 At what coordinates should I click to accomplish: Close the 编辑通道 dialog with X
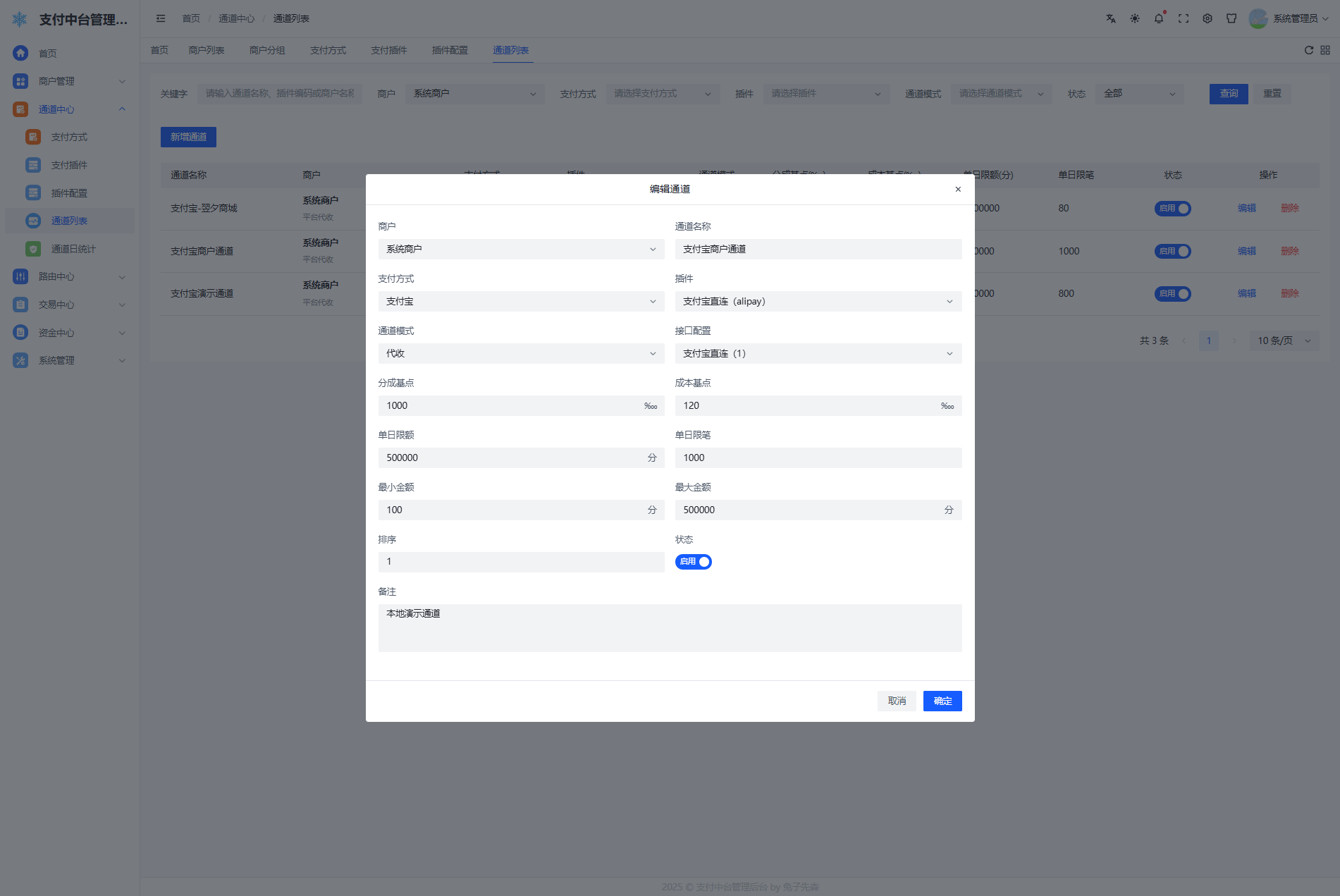click(957, 189)
